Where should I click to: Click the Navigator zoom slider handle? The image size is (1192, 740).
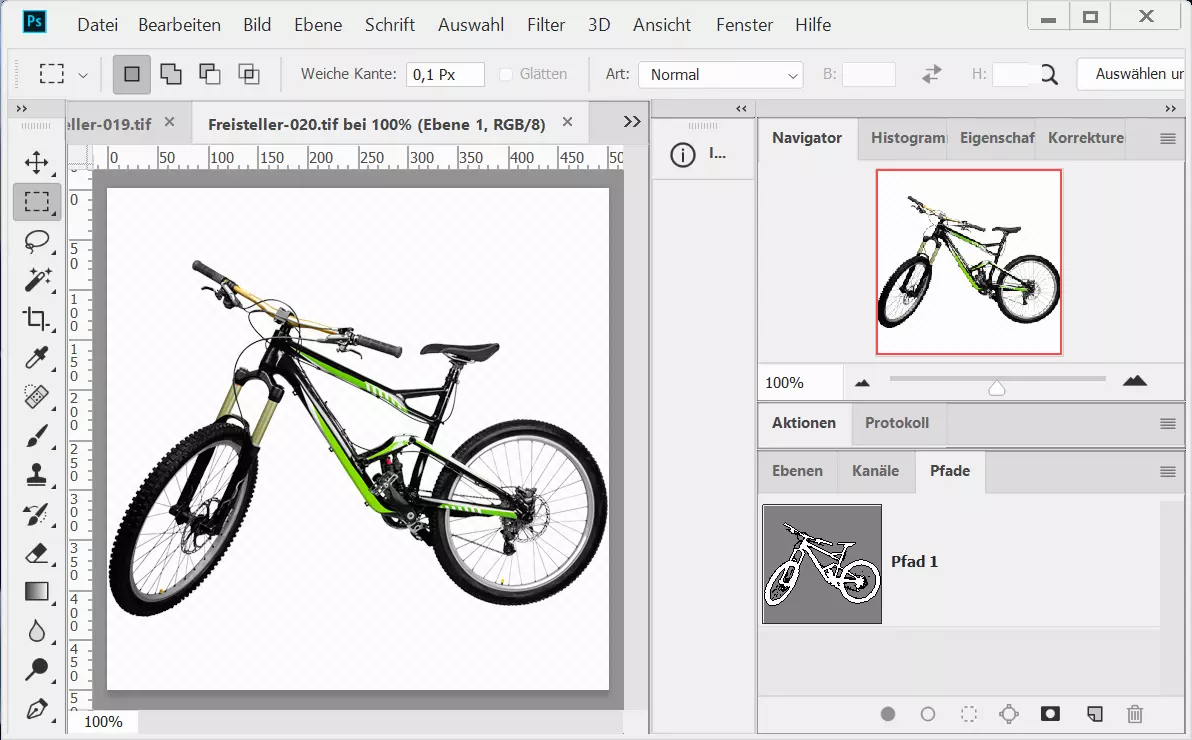(x=996, y=387)
